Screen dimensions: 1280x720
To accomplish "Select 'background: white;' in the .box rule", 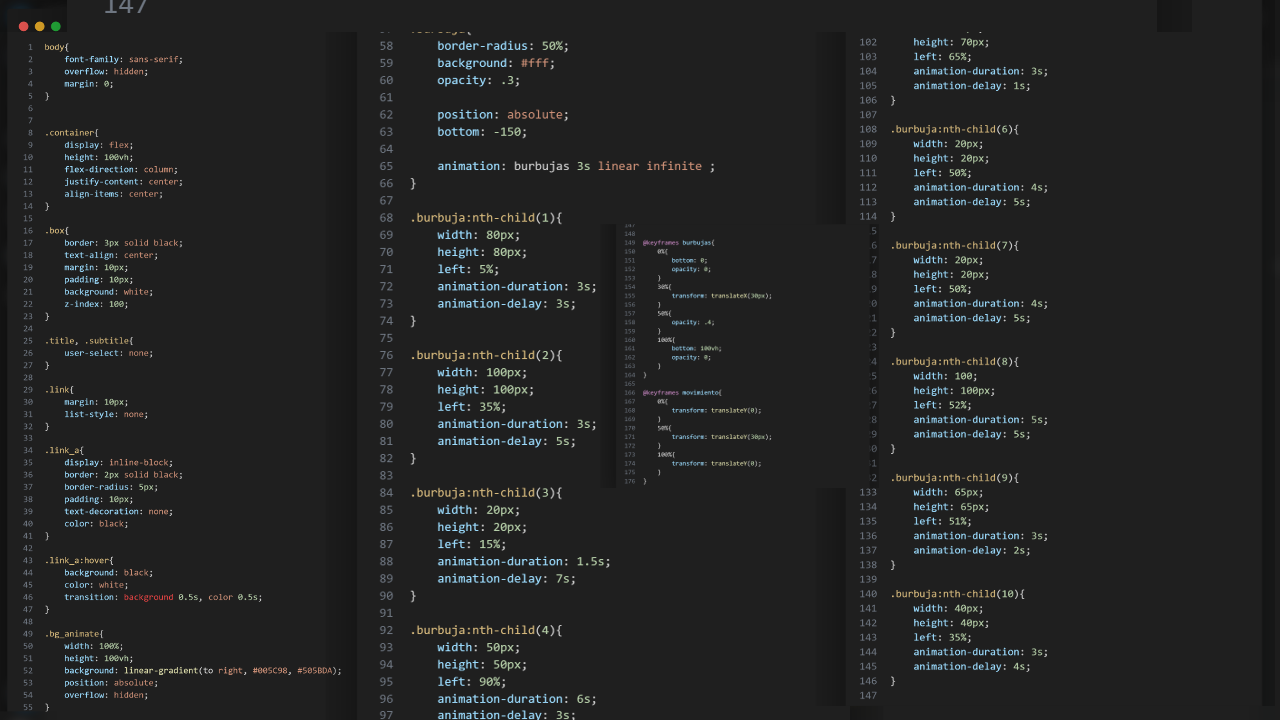I will point(108,291).
